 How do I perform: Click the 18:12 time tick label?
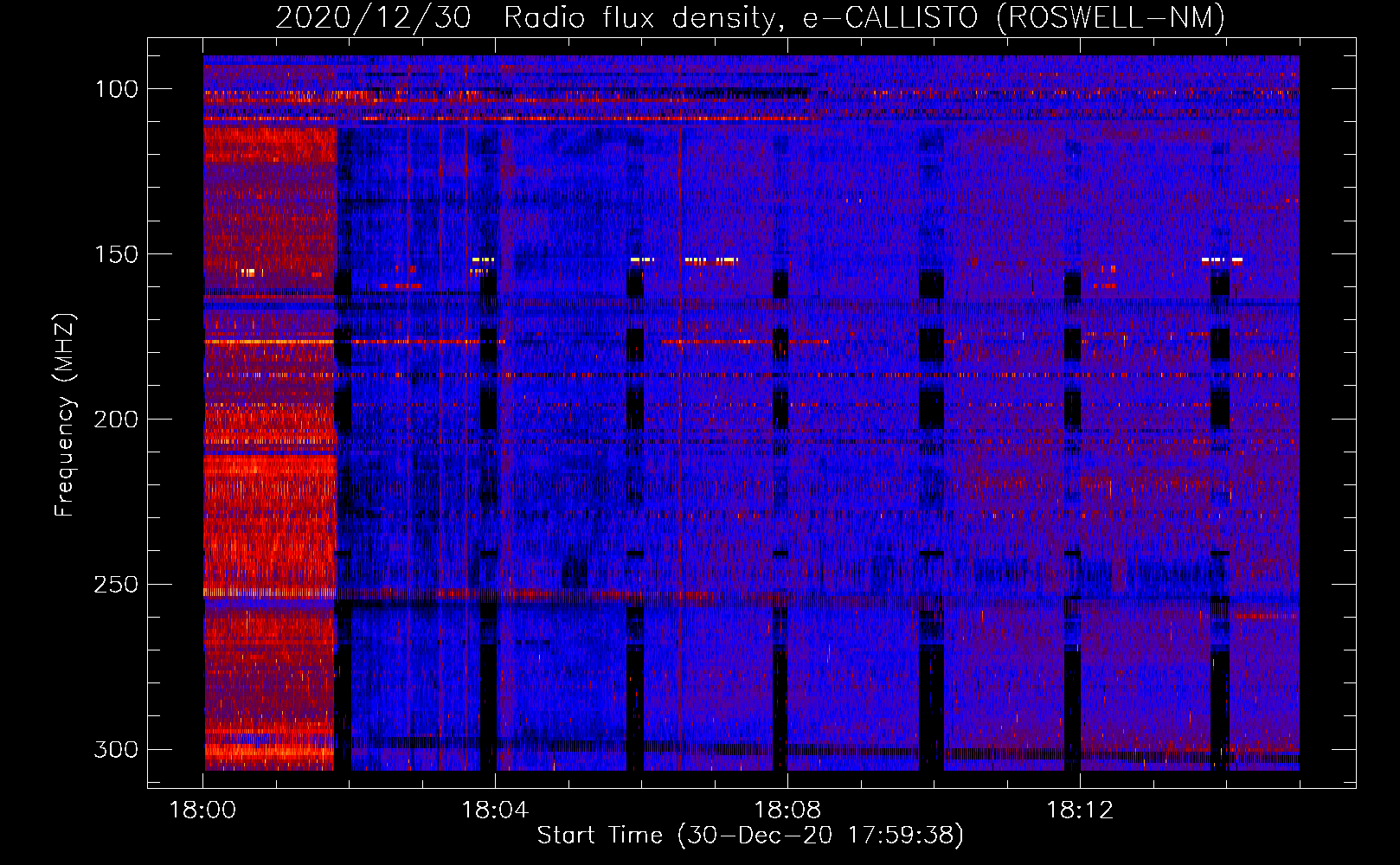click(1080, 811)
